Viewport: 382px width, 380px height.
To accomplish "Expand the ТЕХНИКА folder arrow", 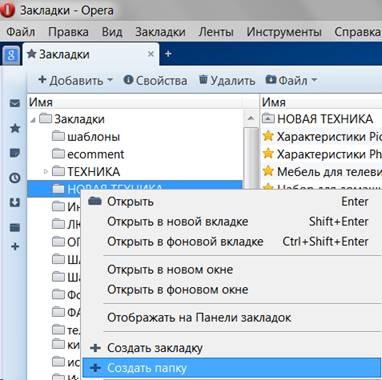I will click(46, 172).
